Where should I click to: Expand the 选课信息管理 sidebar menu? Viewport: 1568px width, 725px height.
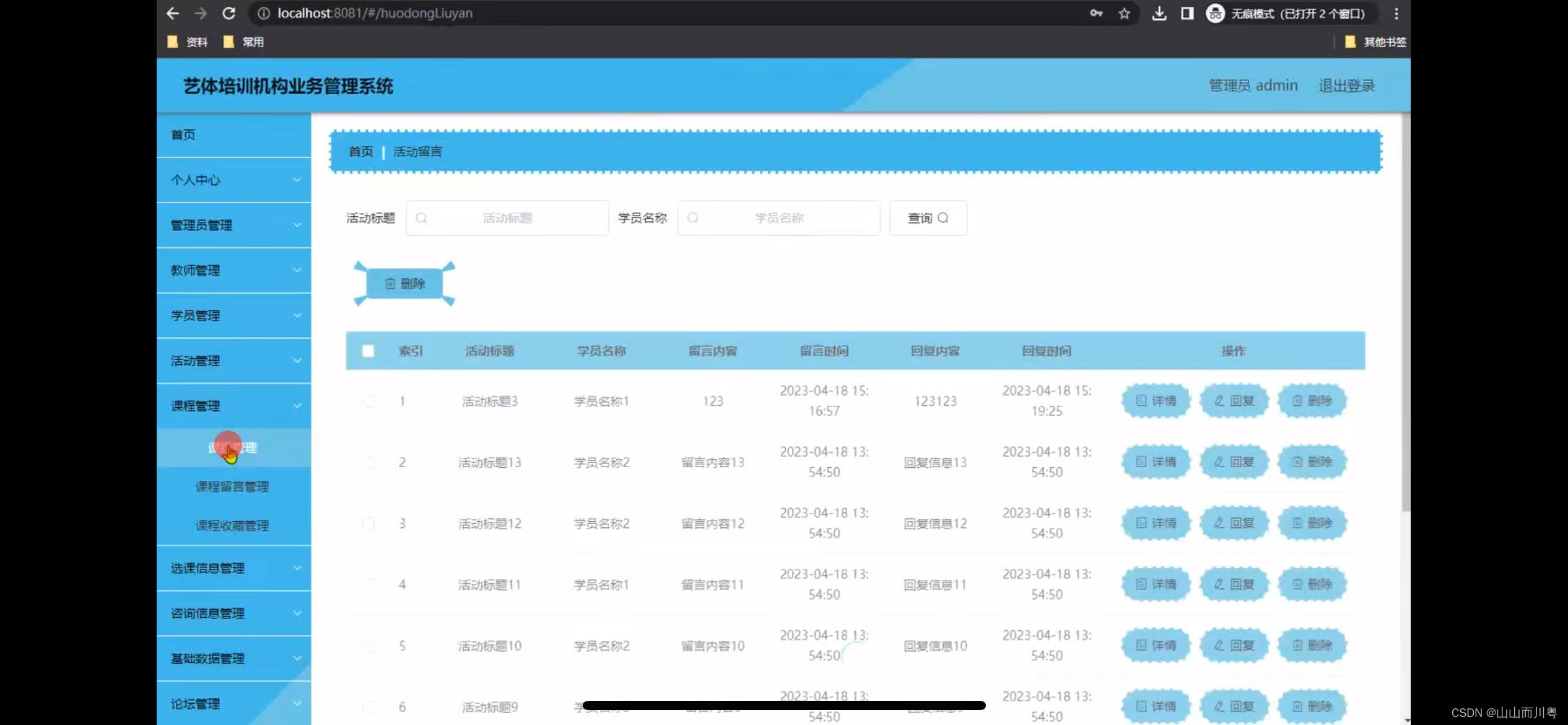(233, 568)
